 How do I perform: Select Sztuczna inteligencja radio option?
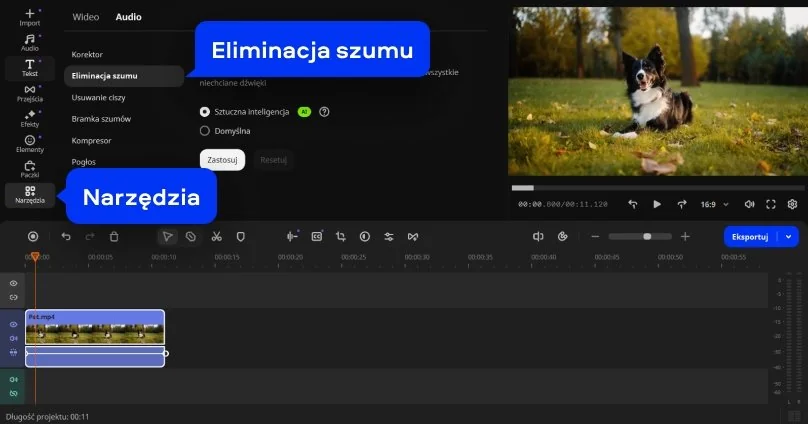click(x=205, y=112)
